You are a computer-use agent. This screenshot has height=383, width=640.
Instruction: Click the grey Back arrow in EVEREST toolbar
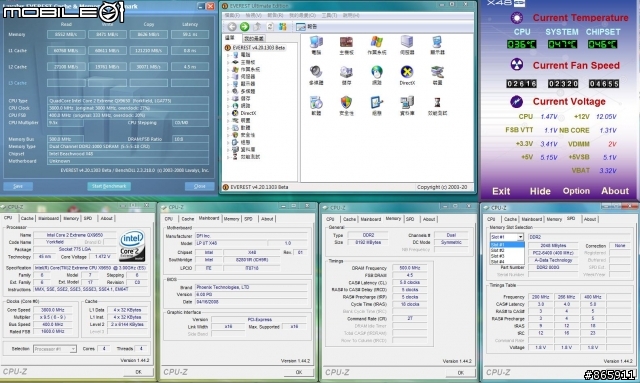pyautogui.click(x=232, y=27)
